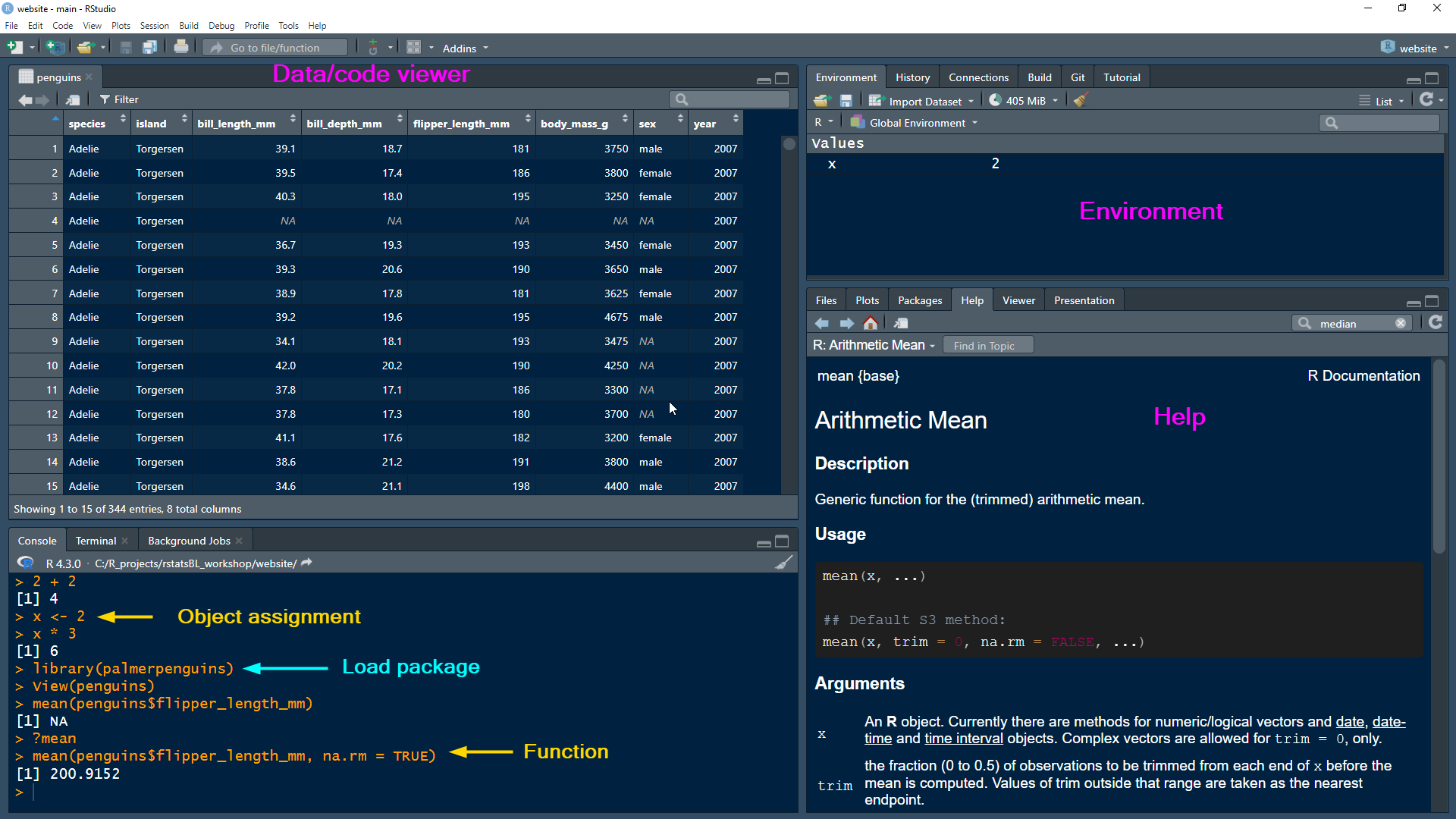Clear environment with the broom icon
The height and width of the screenshot is (819, 1456).
click(x=1081, y=100)
